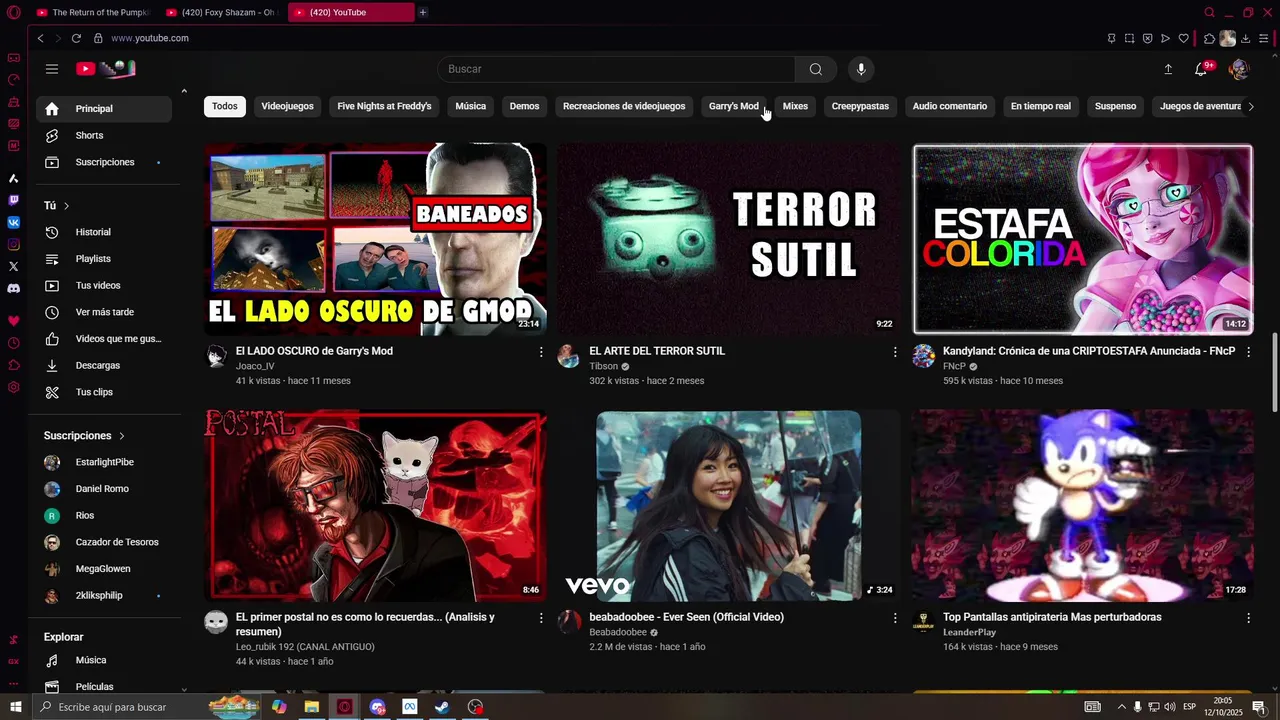
Task: Open the Windows Start button
Action: point(16,707)
